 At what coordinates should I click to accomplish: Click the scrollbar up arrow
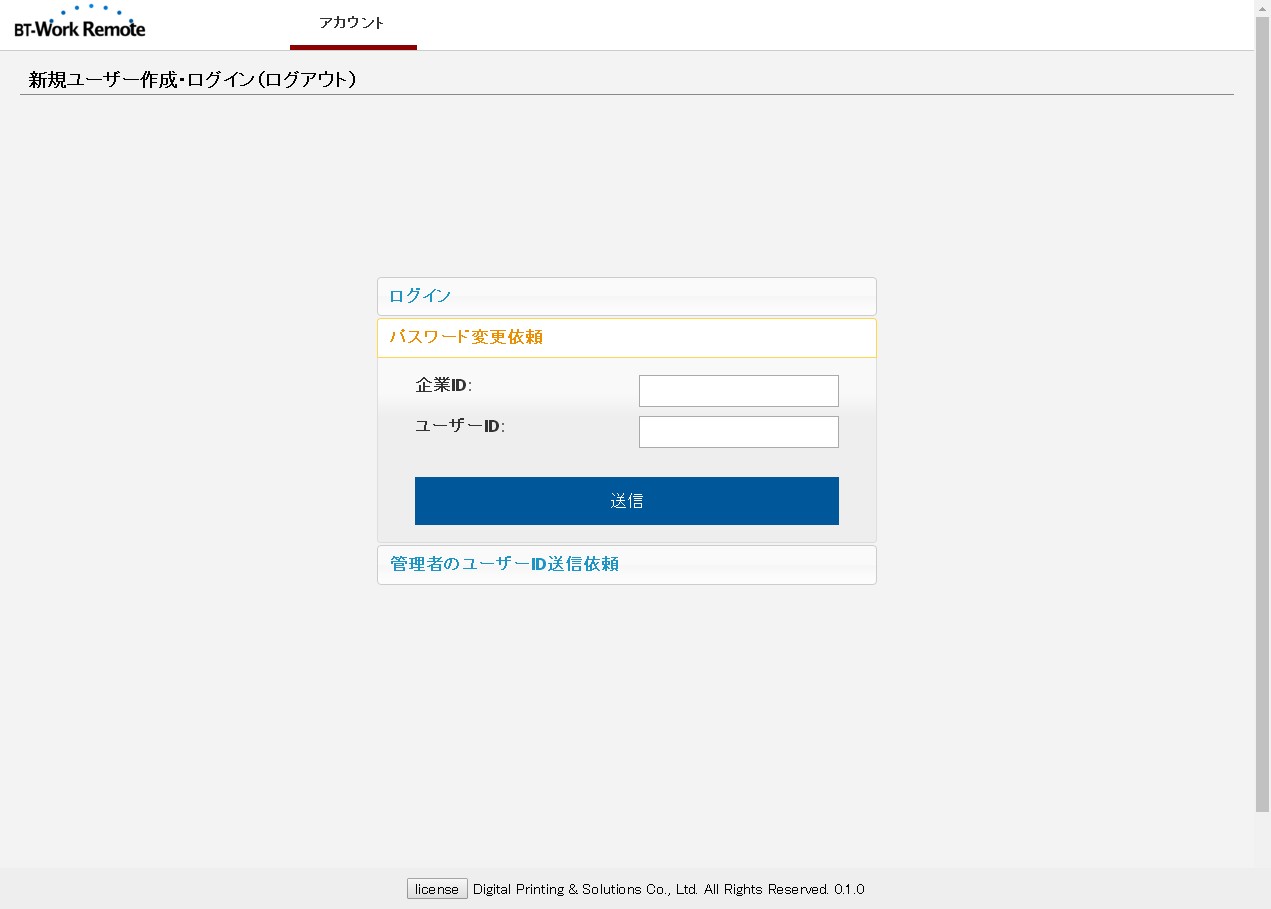click(x=1262, y=8)
